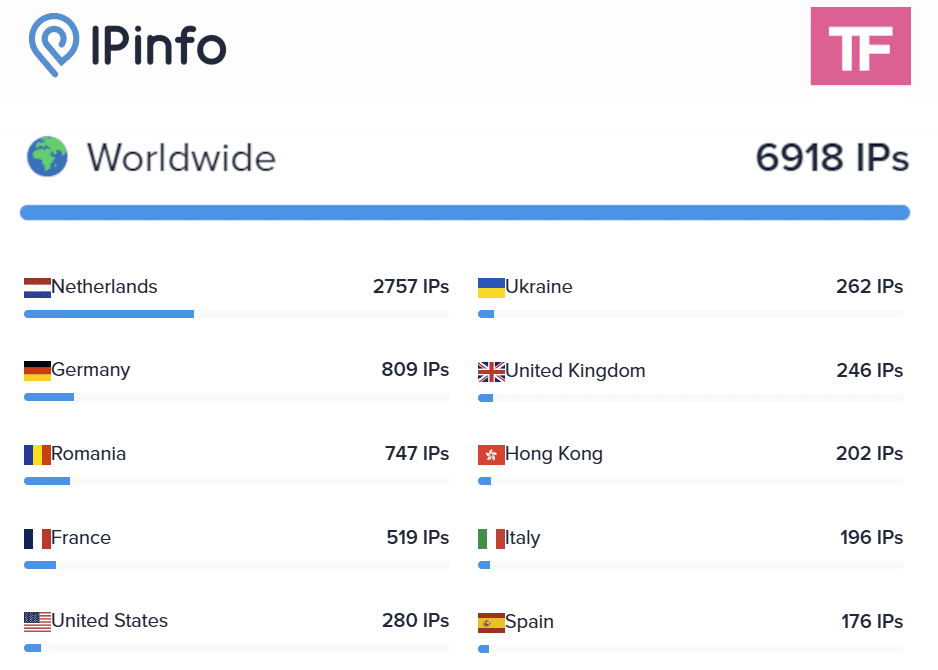Click the United States flag icon
The height and width of the screenshot is (670, 938).
tap(37, 622)
